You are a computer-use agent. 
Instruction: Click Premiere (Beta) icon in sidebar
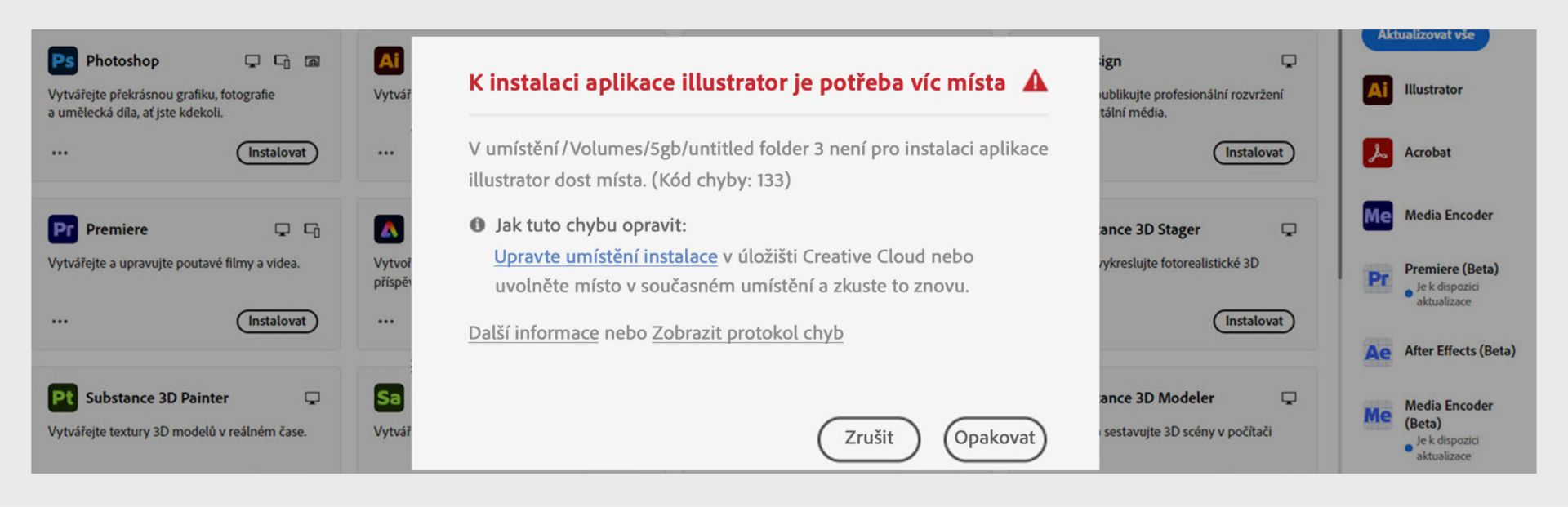(x=1378, y=279)
